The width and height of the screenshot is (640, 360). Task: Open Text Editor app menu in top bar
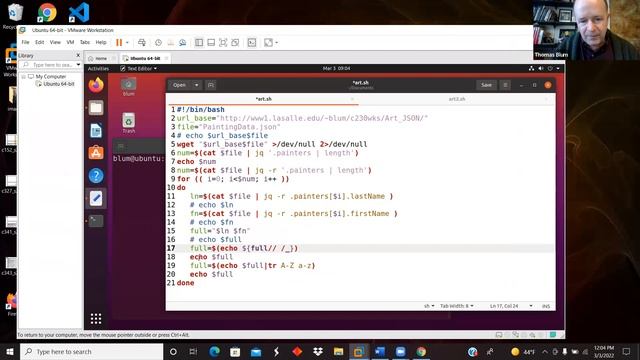click(139, 69)
